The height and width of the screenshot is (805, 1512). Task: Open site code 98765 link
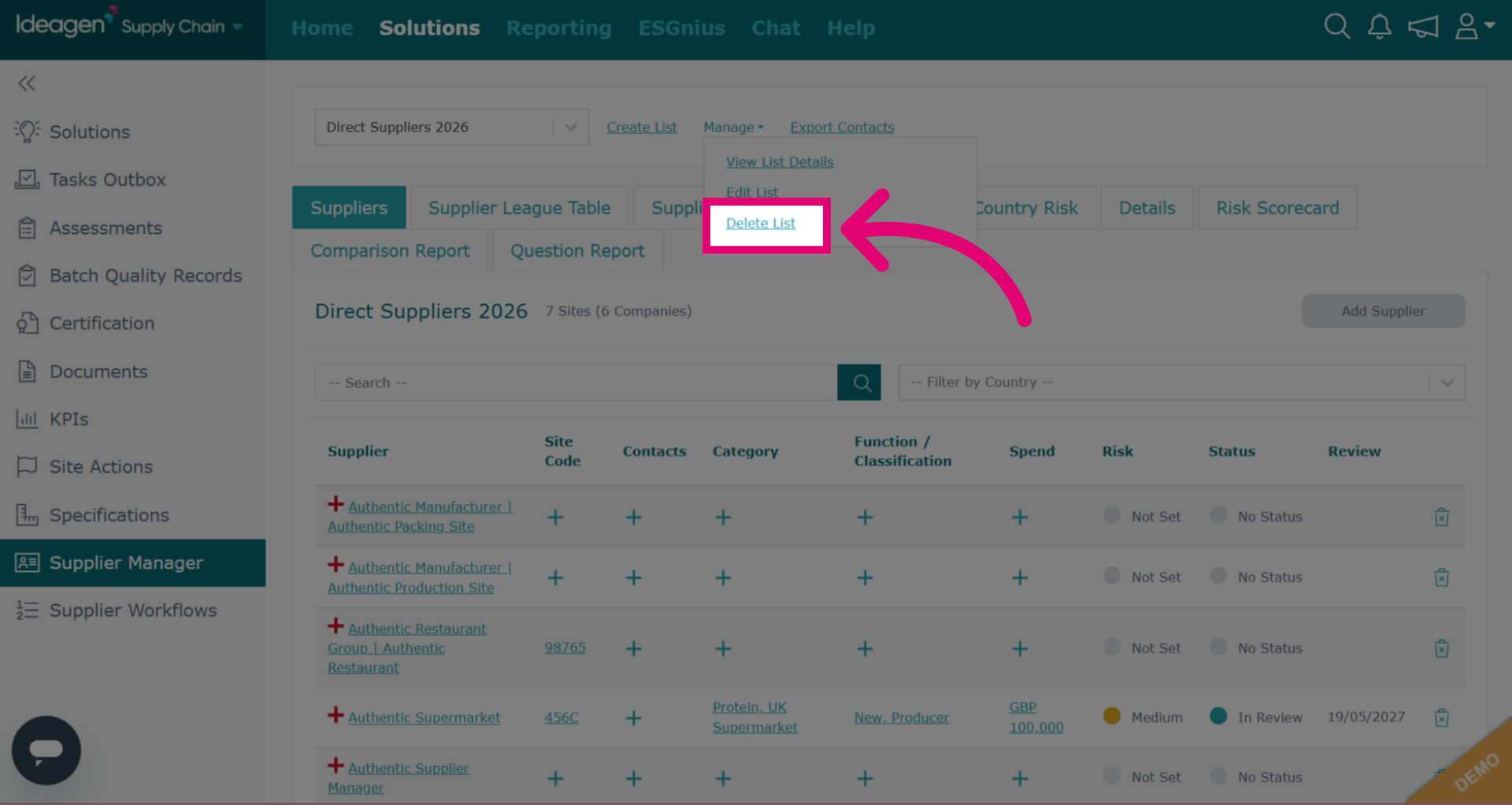coord(565,647)
